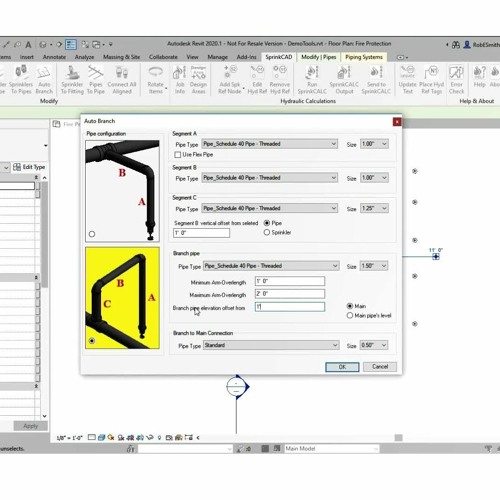Screen dimensions: 500x500
Task: Switch to the Analyze ribbon tab
Action: 84,57
